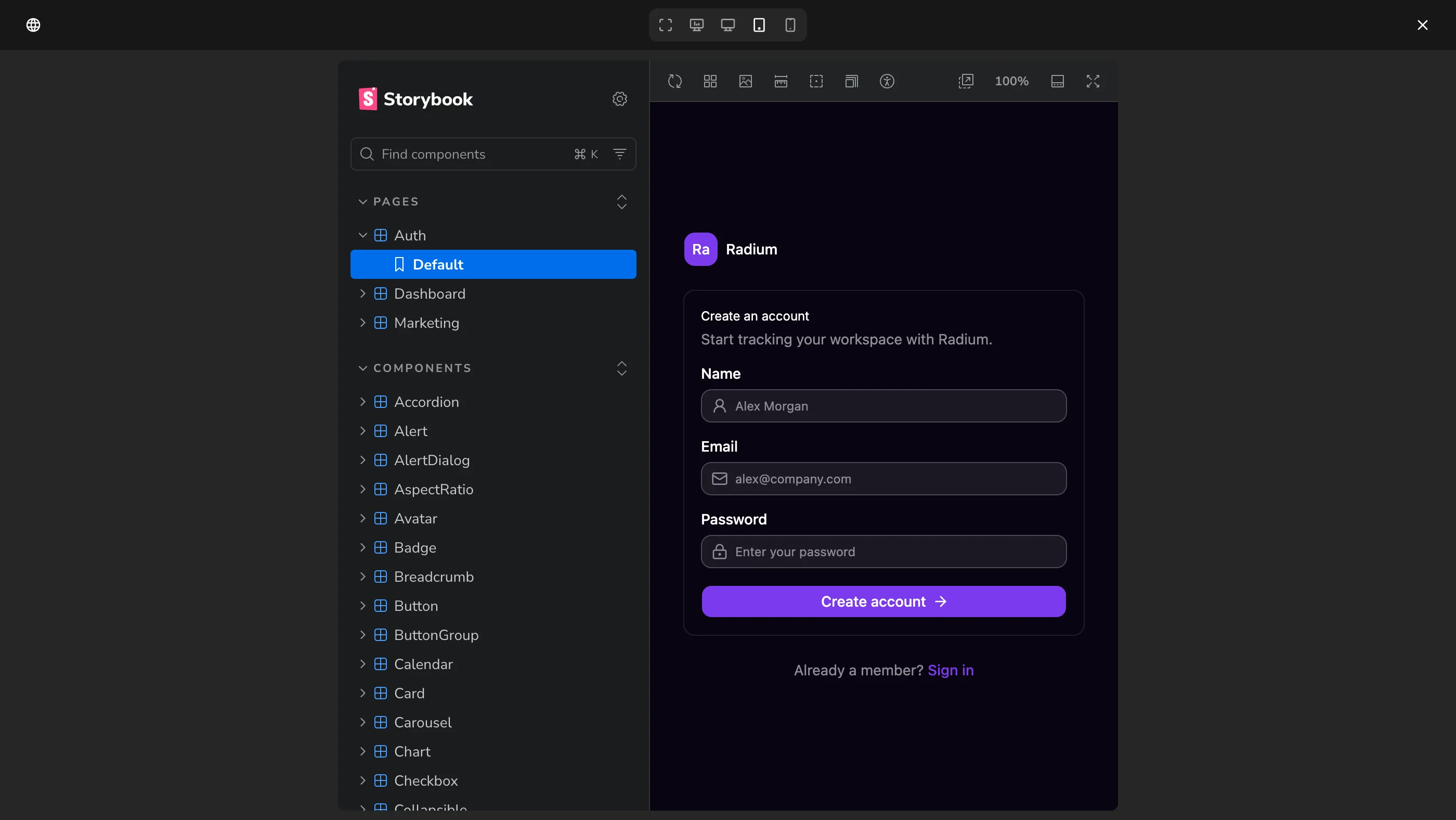Switch to mobile phone viewport icon
This screenshot has height=820, width=1456.
point(790,25)
